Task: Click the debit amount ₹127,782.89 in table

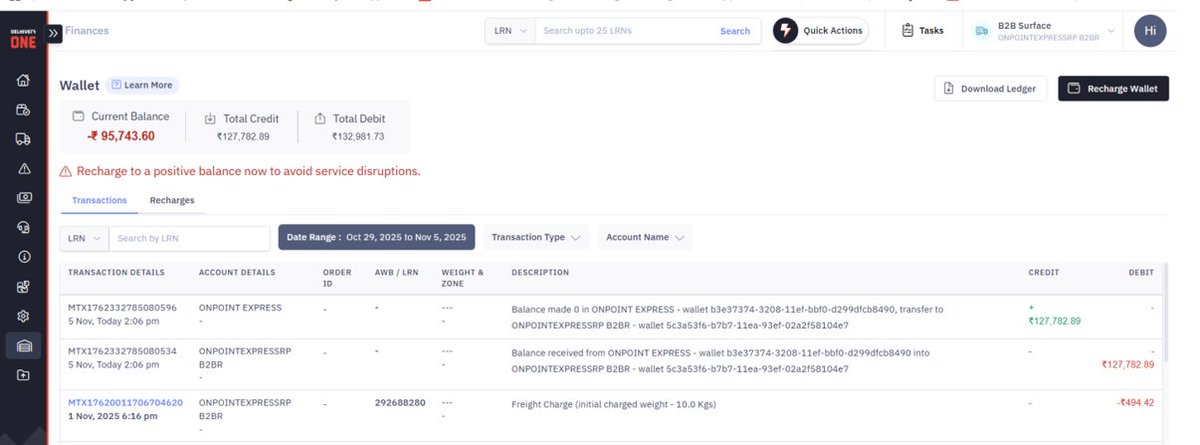Action: point(1127,365)
